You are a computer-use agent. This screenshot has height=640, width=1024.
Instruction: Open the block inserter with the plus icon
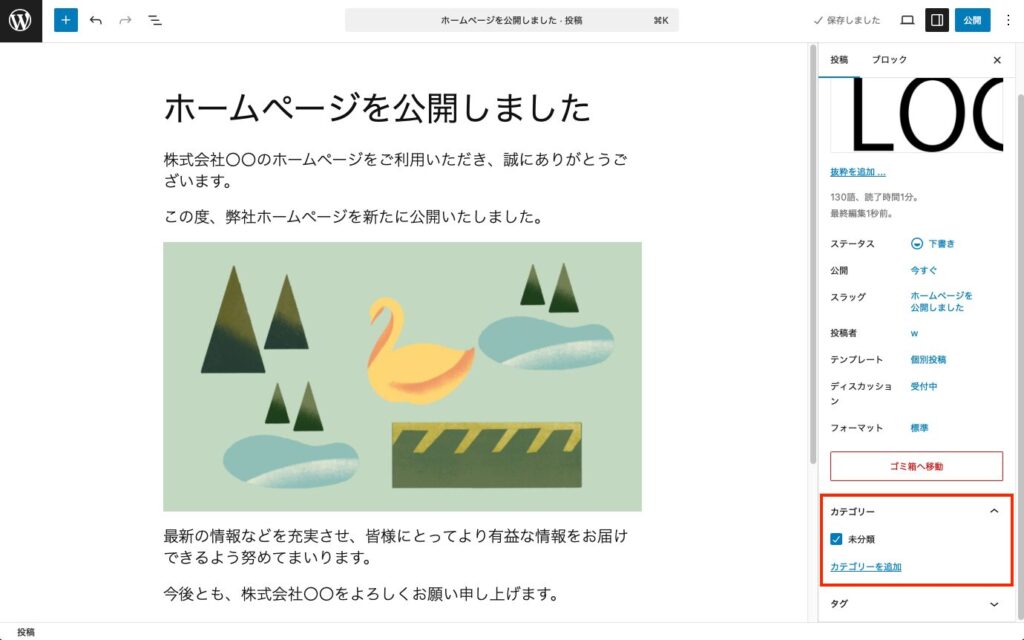pos(65,19)
